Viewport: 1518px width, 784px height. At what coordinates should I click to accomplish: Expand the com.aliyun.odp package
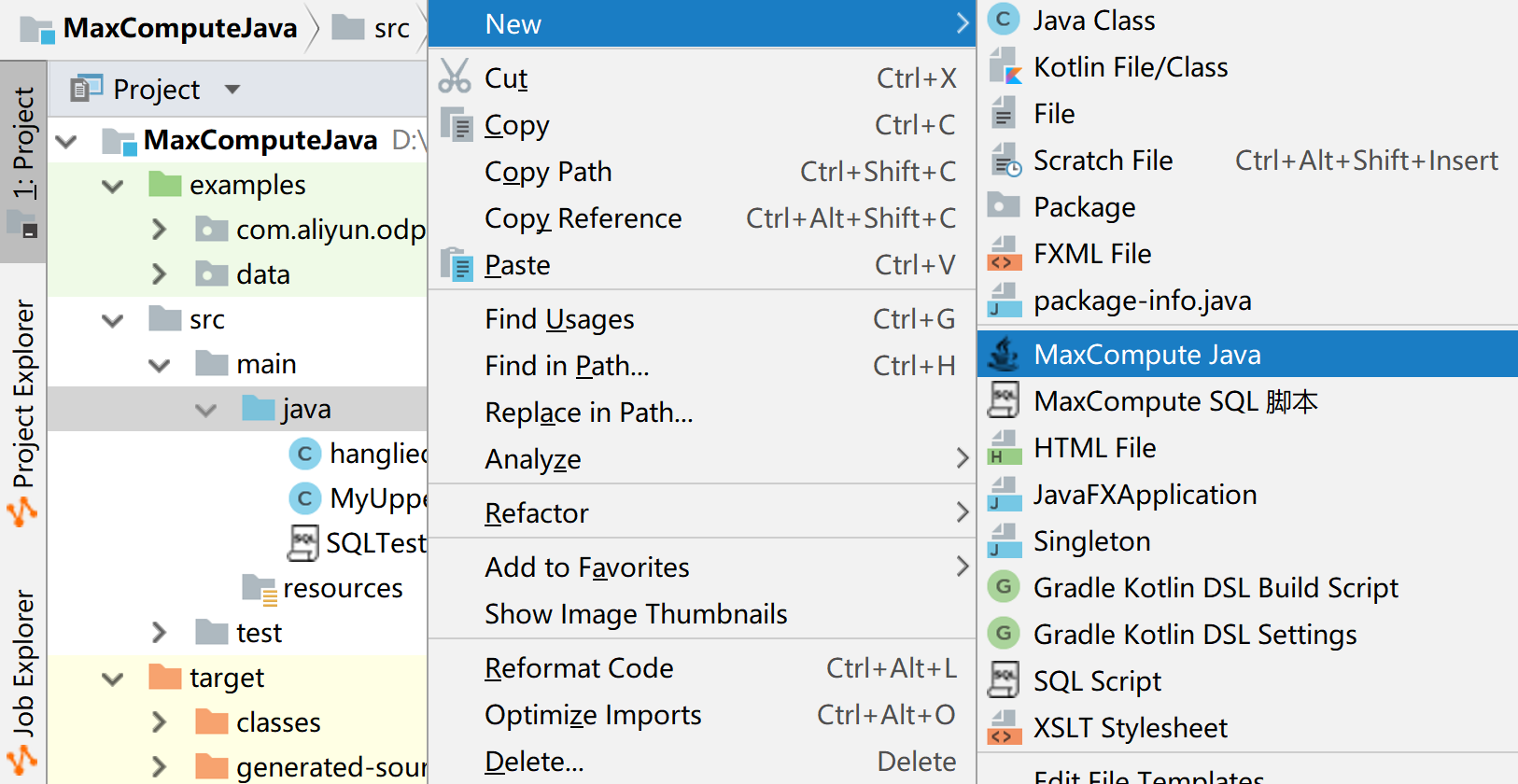tap(159, 230)
